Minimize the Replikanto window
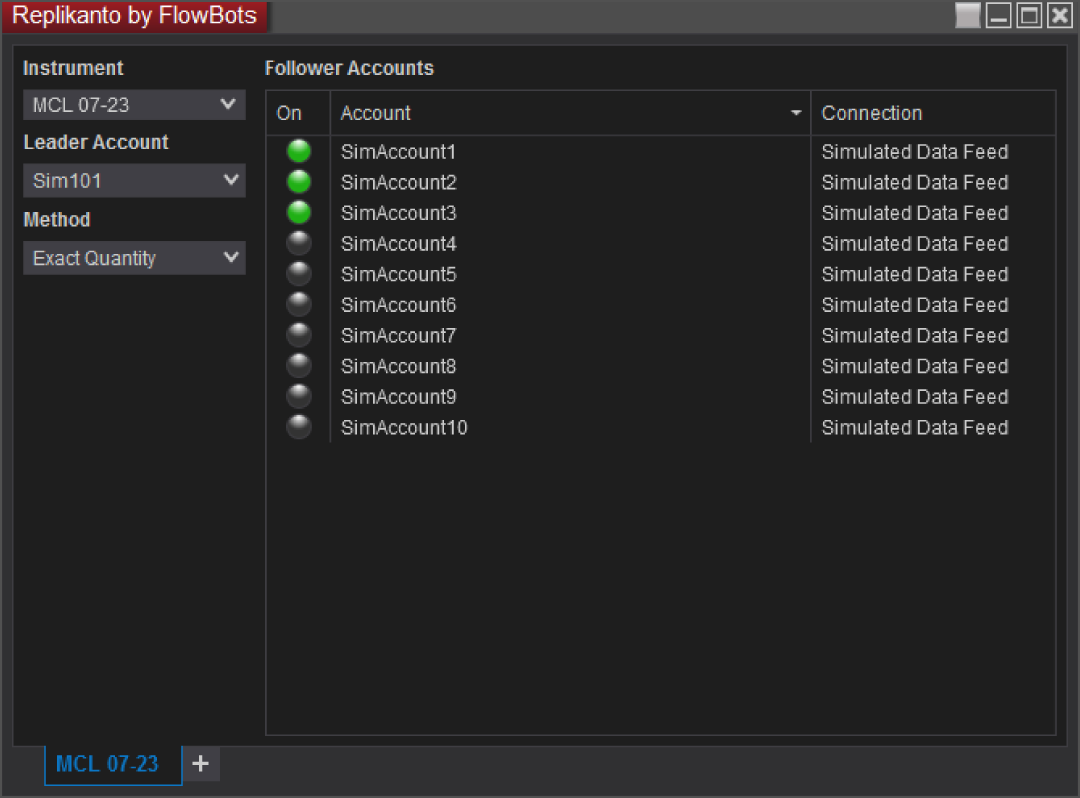Screen dimensions: 1080x798 [999, 15]
